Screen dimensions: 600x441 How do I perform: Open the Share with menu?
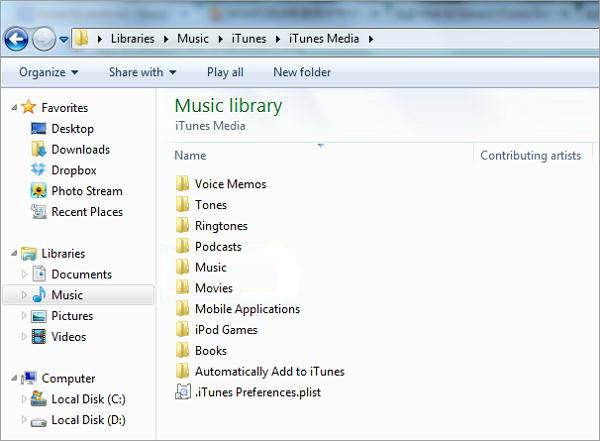click(142, 72)
